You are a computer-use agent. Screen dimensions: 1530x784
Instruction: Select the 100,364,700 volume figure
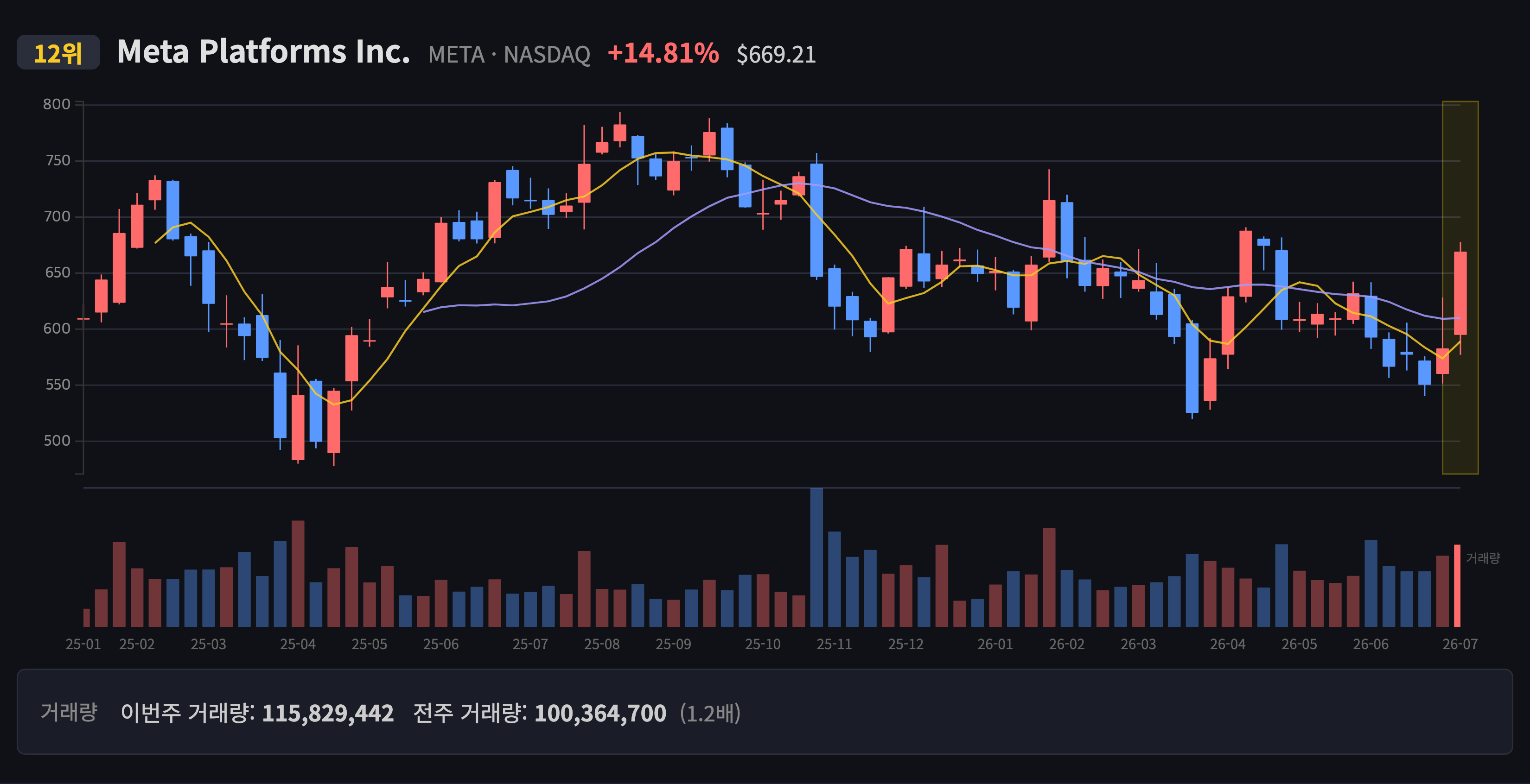pos(600,714)
